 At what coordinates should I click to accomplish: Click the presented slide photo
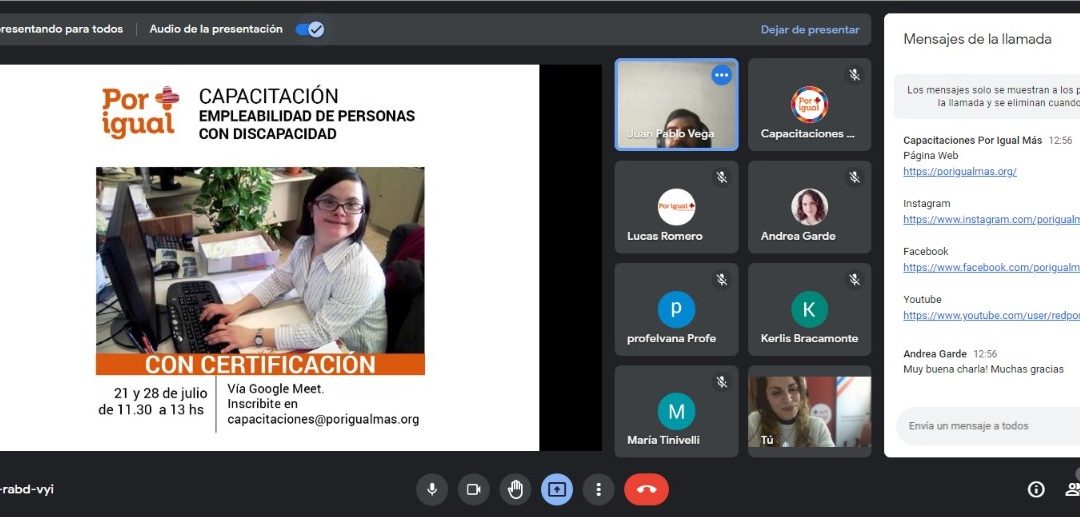(260, 260)
